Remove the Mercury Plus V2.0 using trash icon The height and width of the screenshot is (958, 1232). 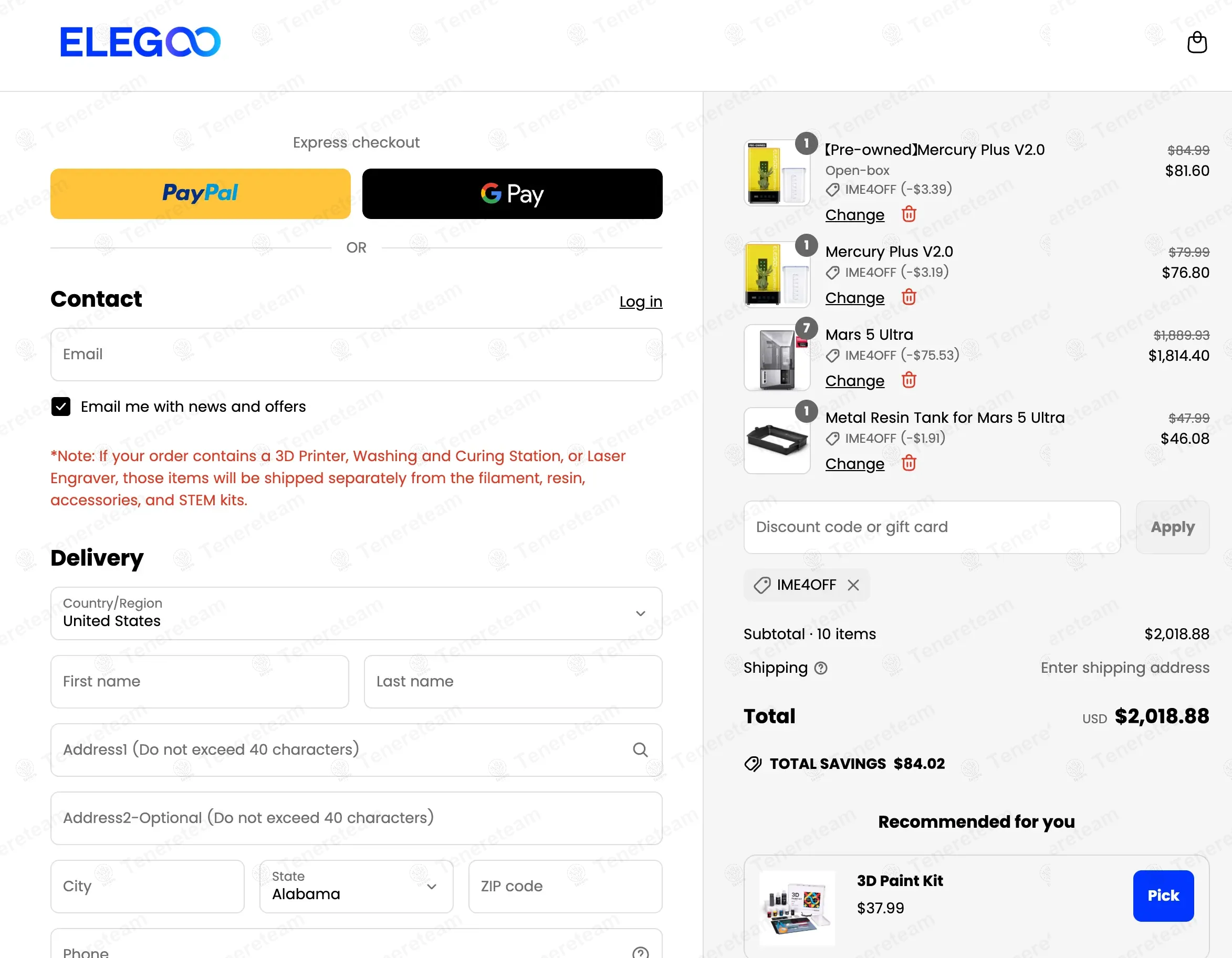(x=908, y=297)
